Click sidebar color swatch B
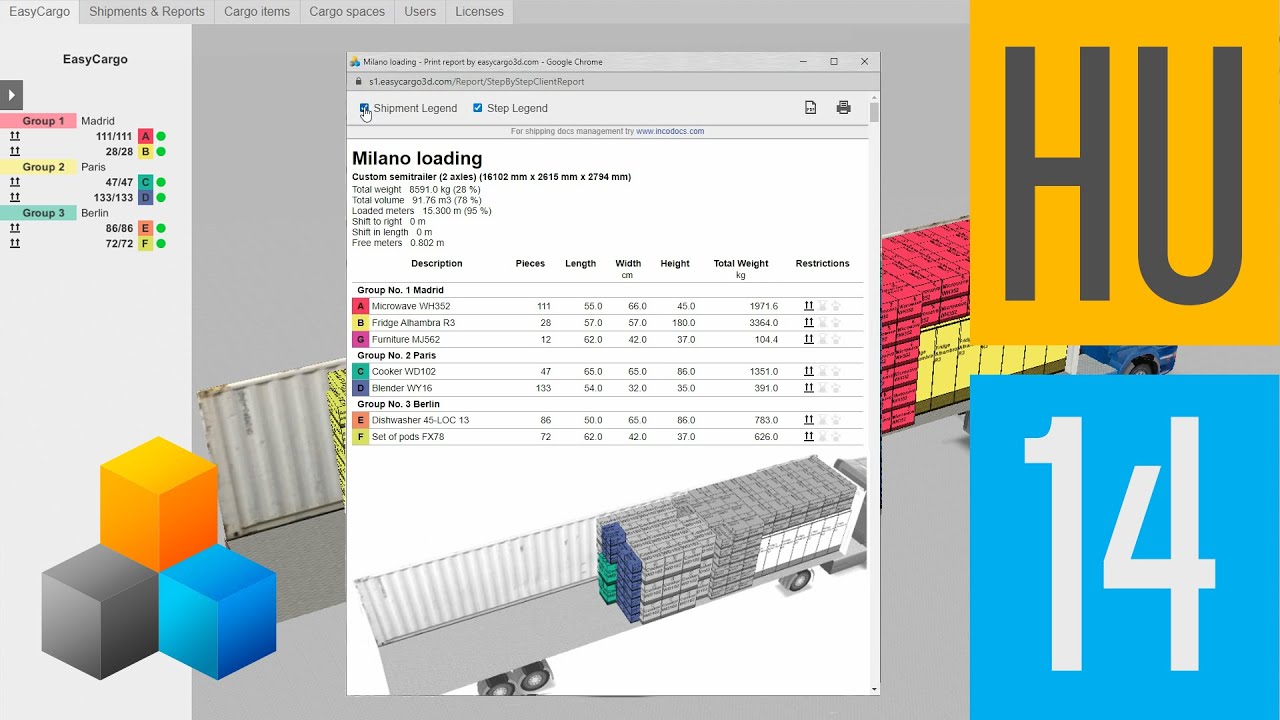Screen dimensions: 1280x720 (x=146, y=152)
